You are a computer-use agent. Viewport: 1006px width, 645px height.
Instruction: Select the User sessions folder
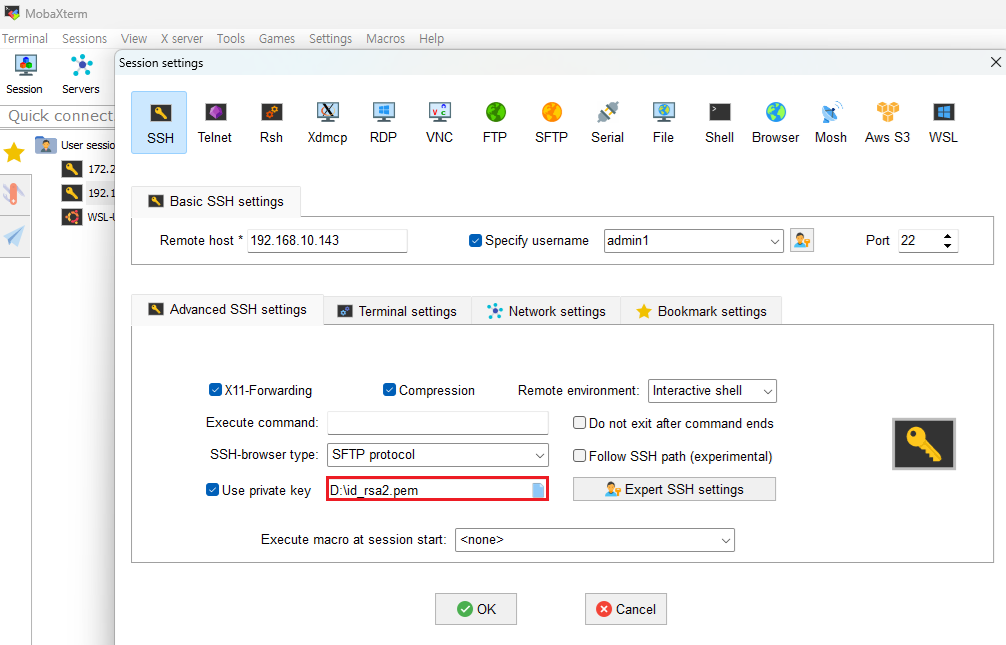(75, 145)
